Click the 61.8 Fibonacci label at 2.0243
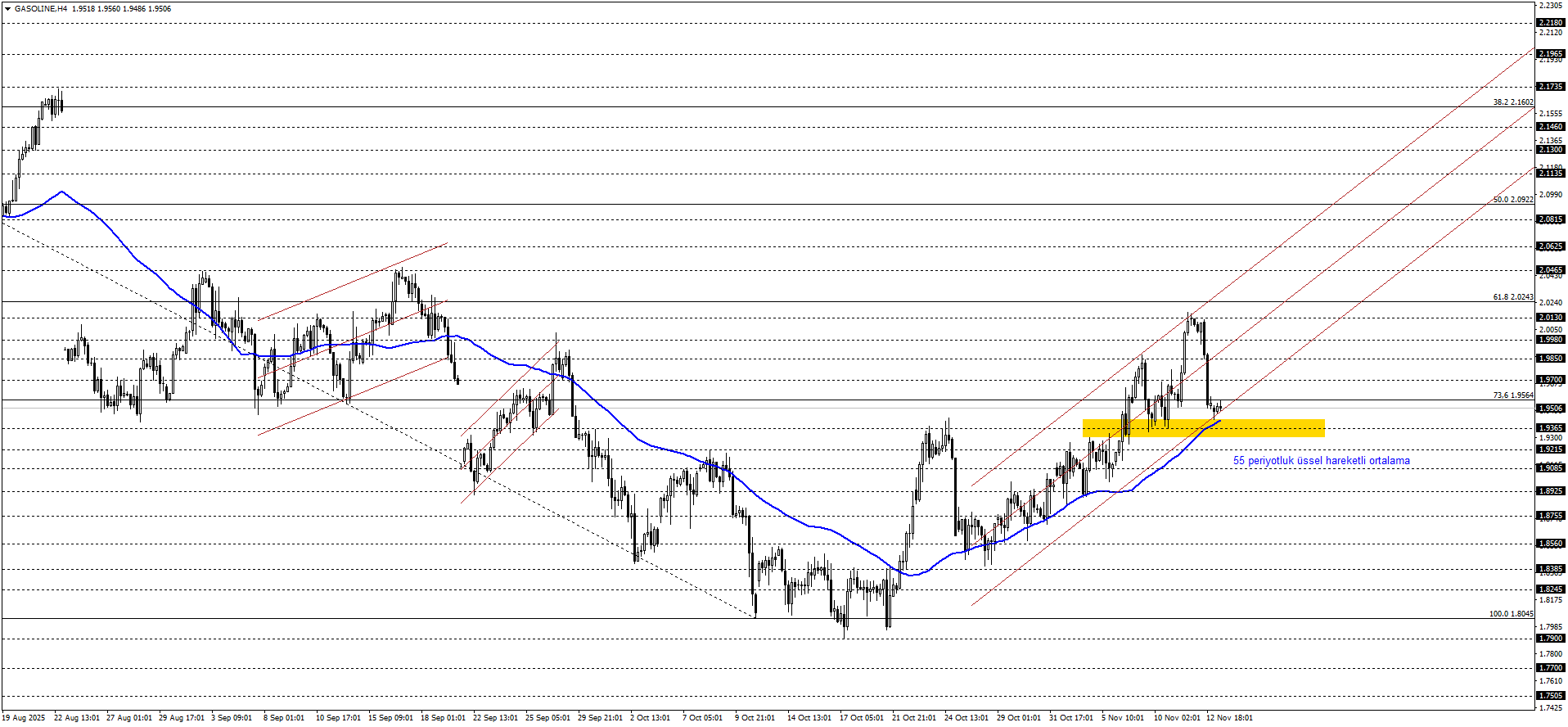The height and width of the screenshot is (727, 1568). (x=1512, y=297)
